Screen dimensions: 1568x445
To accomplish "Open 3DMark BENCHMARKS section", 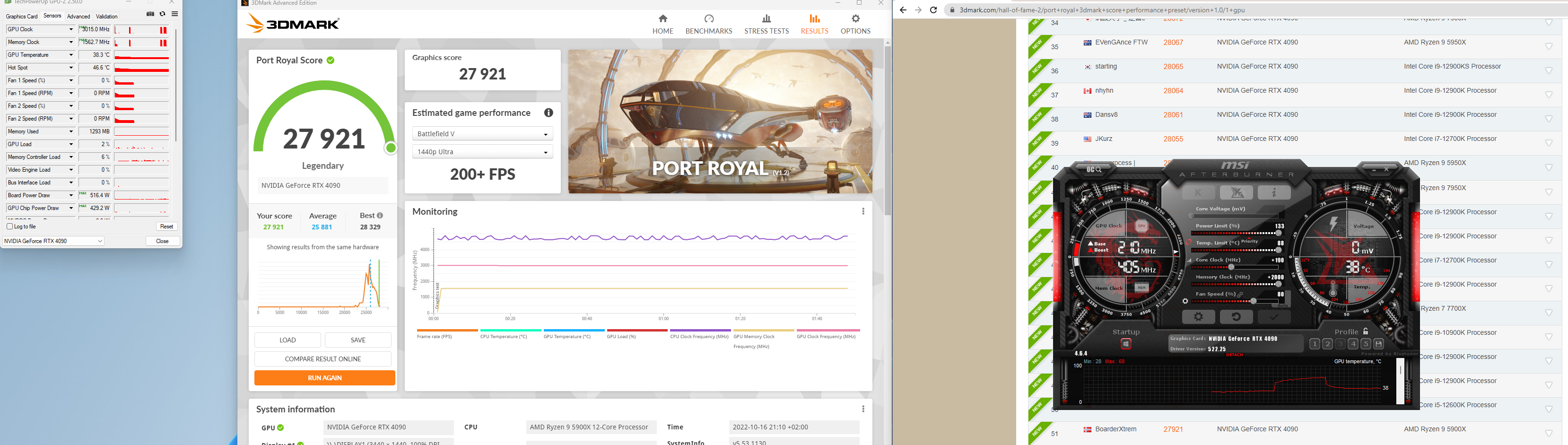I will [708, 24].
